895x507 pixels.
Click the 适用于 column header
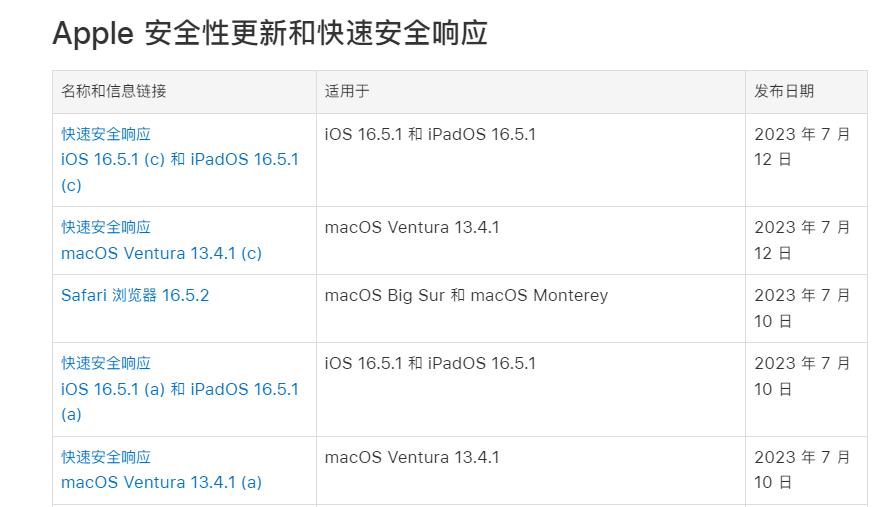(347, 91)
